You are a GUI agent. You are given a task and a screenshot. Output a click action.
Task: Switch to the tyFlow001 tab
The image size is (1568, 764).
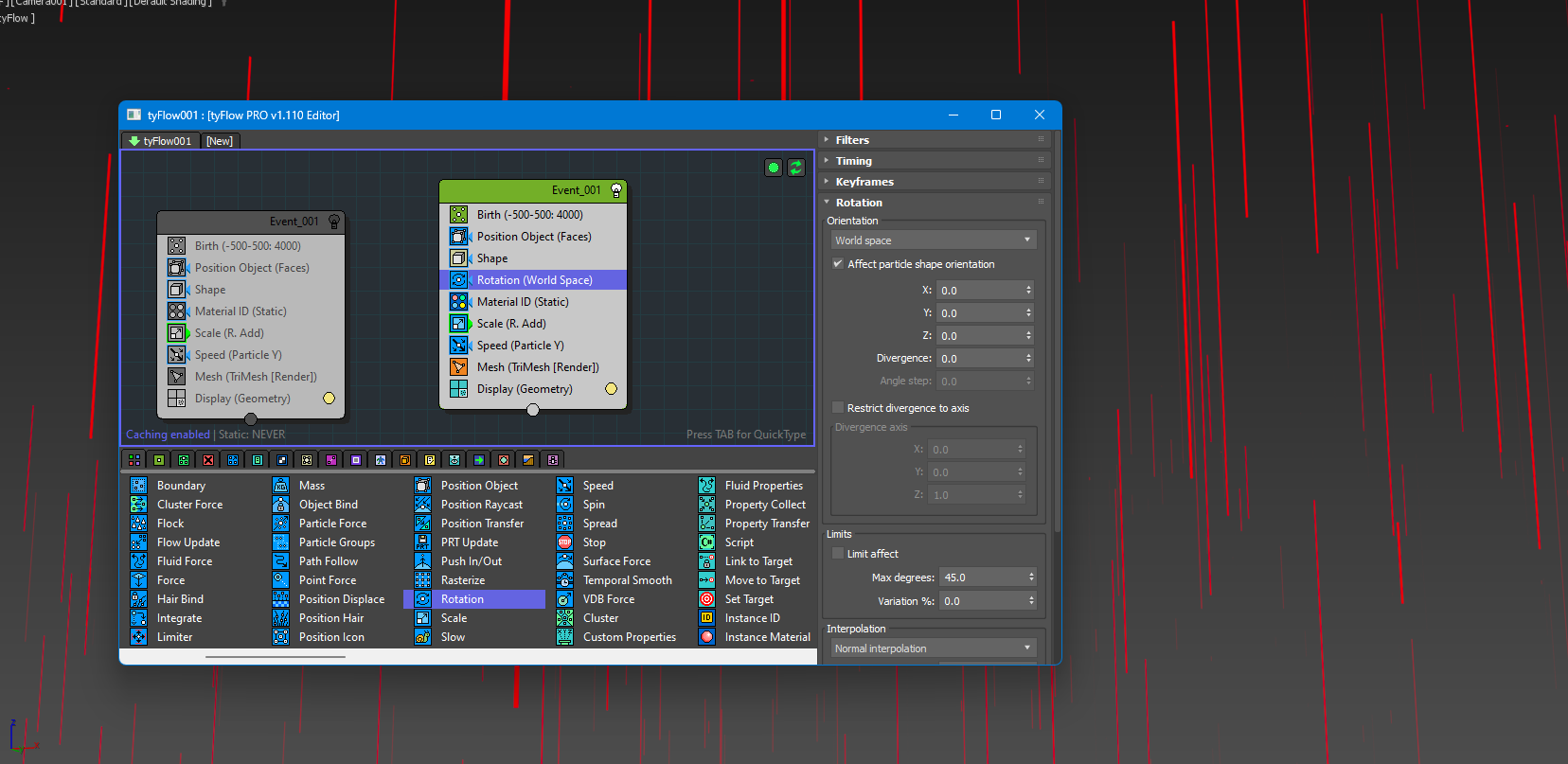click(161, 141)
